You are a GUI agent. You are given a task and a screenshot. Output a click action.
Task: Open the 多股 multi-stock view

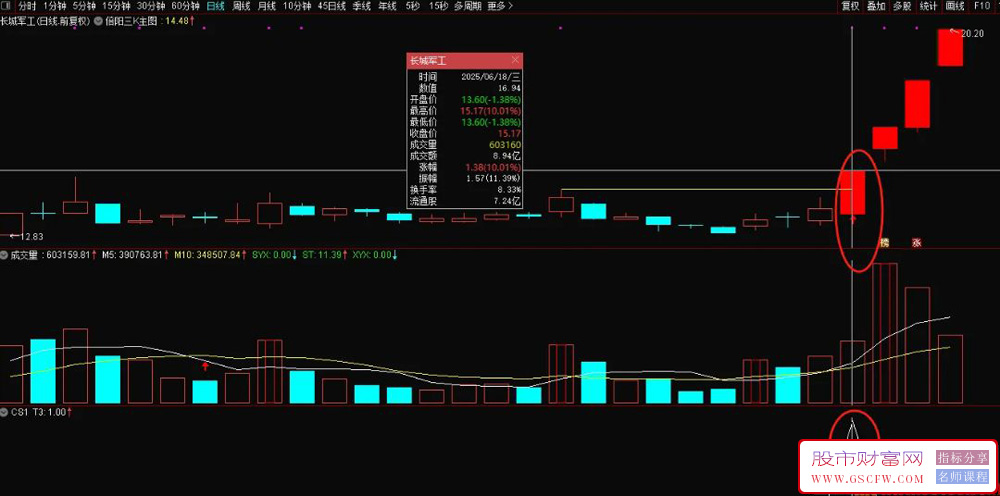[x=902, y=6]
